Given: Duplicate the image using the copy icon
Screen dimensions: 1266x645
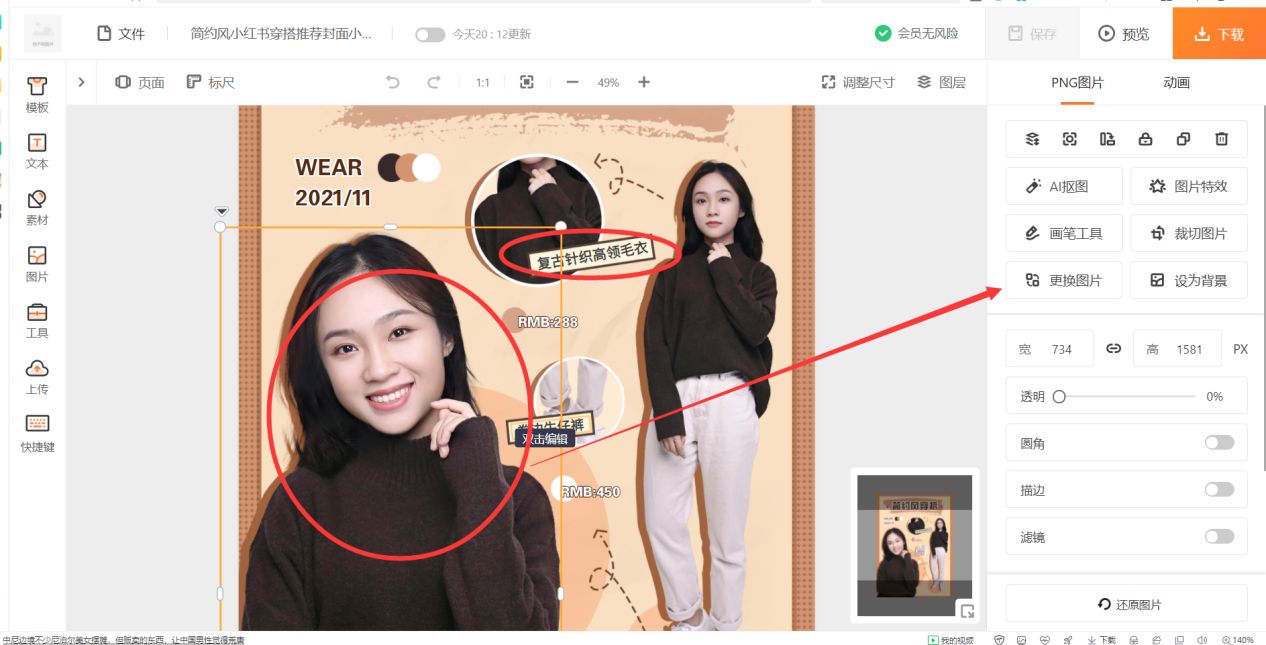Looking at the screenshot, I should pos(1183,139).
